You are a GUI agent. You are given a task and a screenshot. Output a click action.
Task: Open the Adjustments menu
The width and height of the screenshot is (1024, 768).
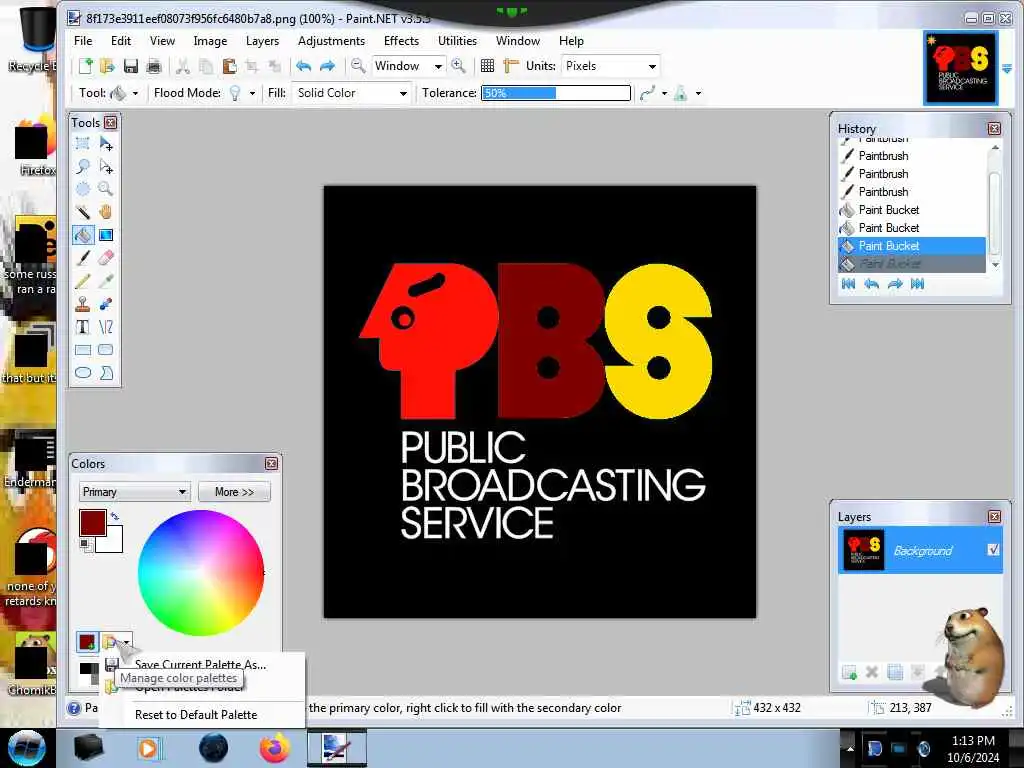331,40
